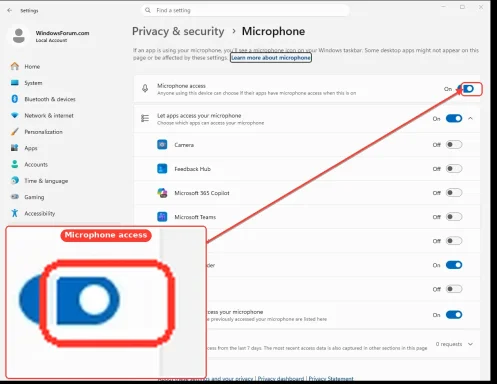Enable microphone for the Camera app
Screen dimensions: 497x384
454,145
